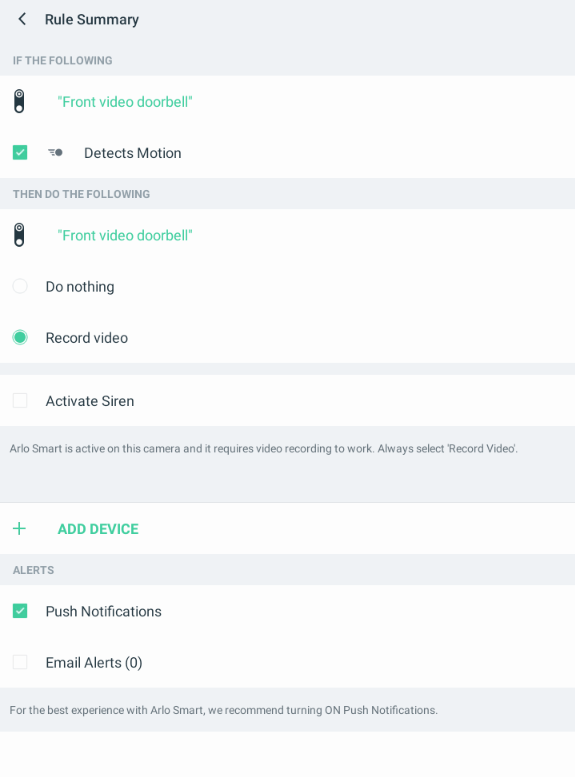
Task: Select the Do nothing radio button
Action: 20,286
